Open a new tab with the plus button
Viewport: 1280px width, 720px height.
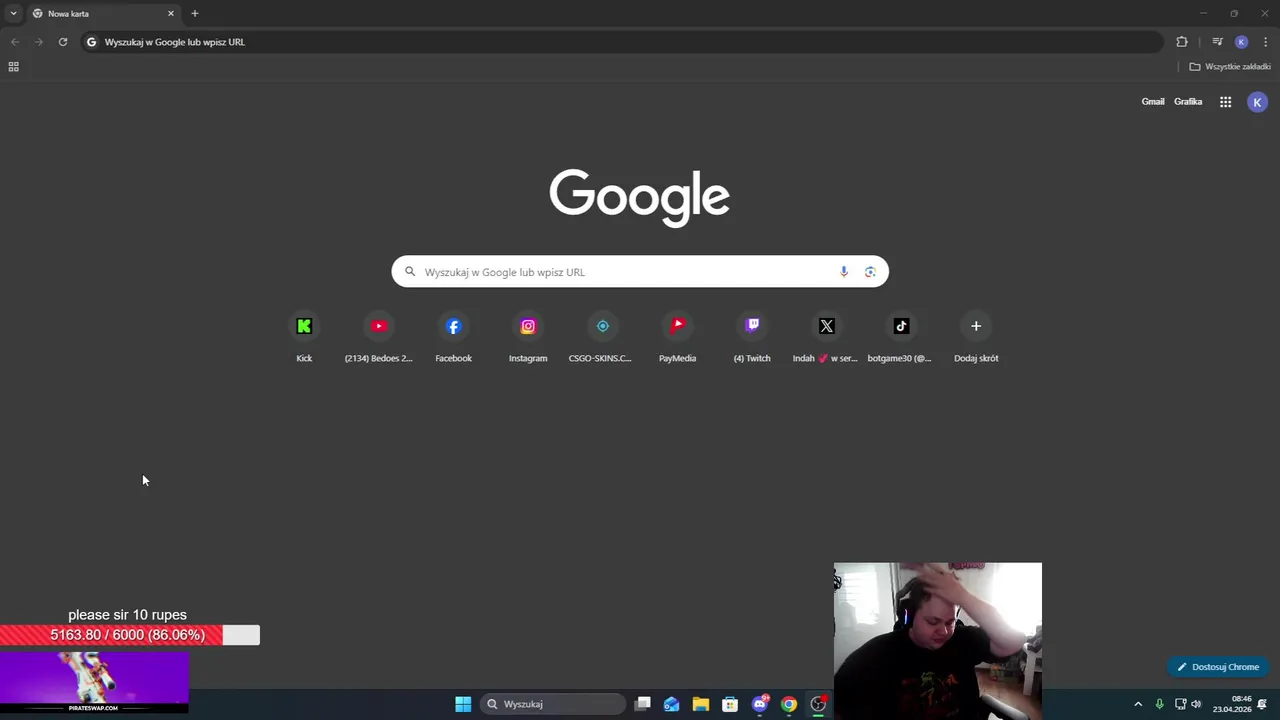point(195,14)
